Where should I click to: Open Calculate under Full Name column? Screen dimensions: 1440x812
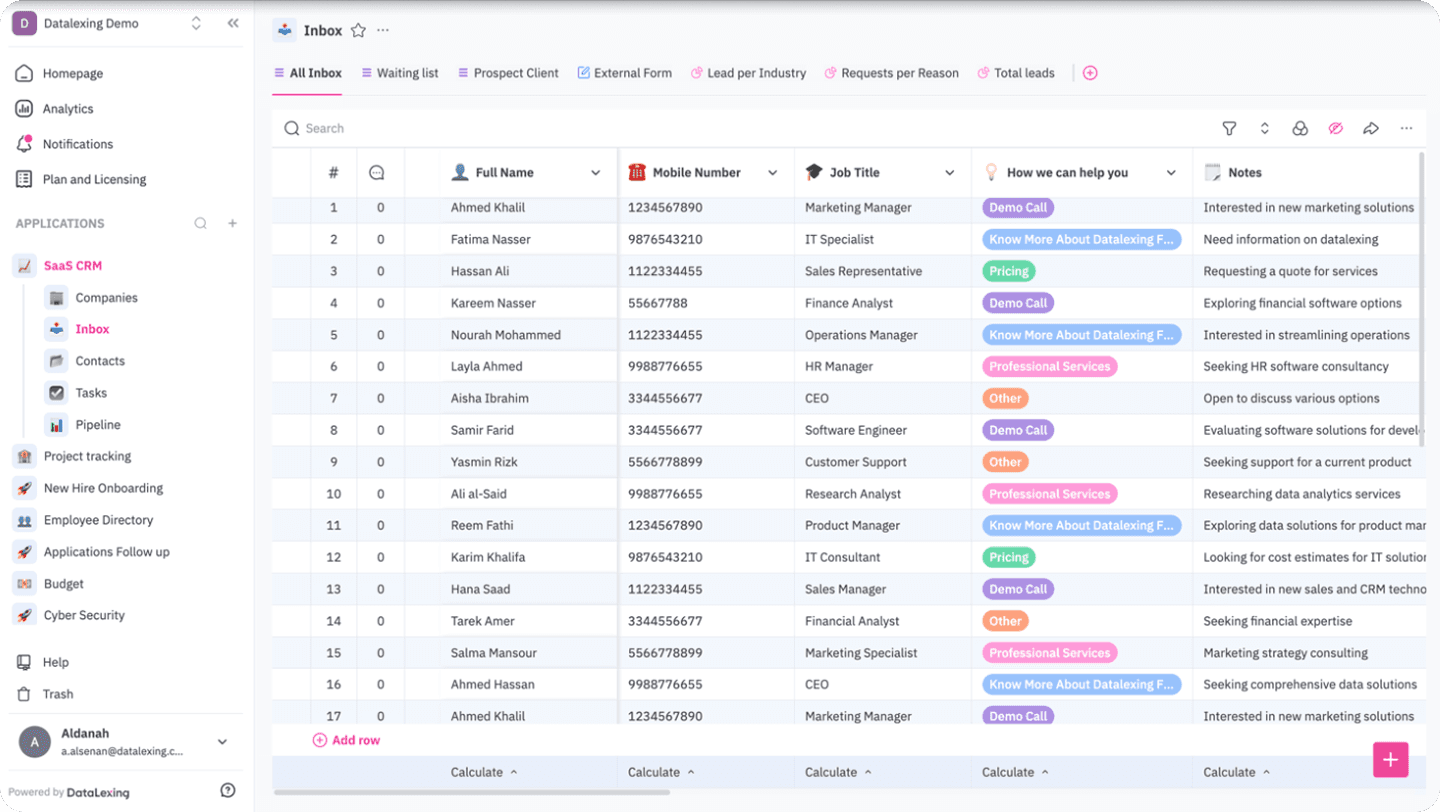(x=484, y=772)
